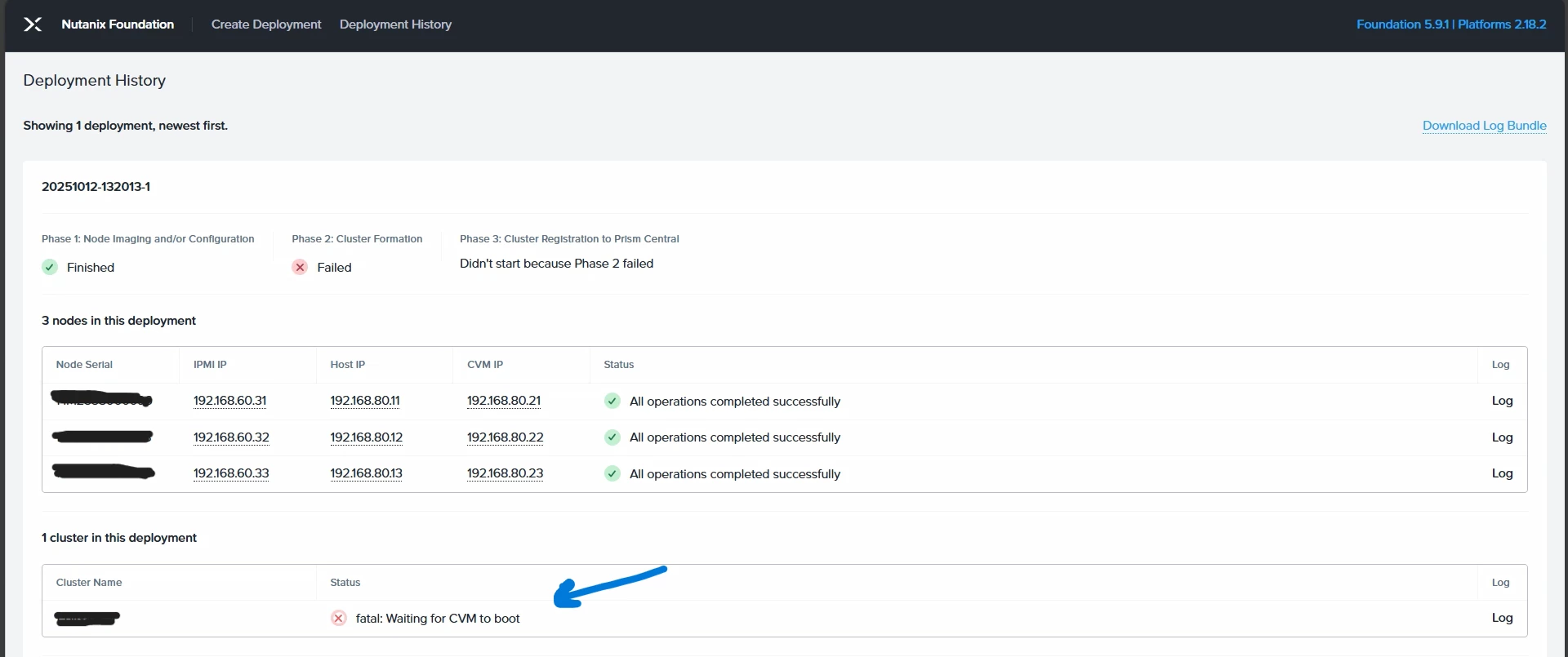This screenshot has height=657, width=1568.
Task: Open Host IP 192.168.80.13 link
Action: click(x=366, y=473)
